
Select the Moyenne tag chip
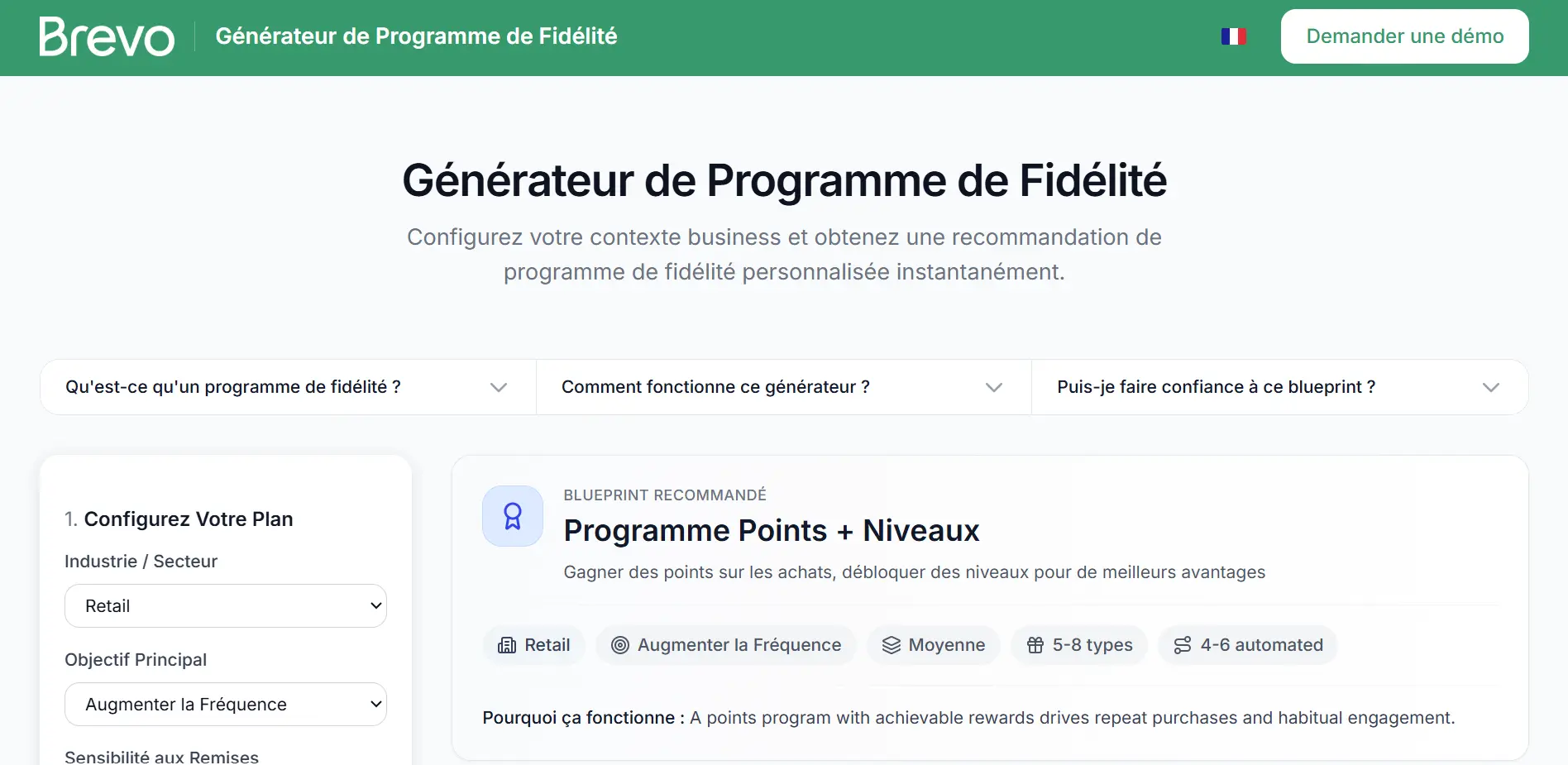tap(933, 645)
